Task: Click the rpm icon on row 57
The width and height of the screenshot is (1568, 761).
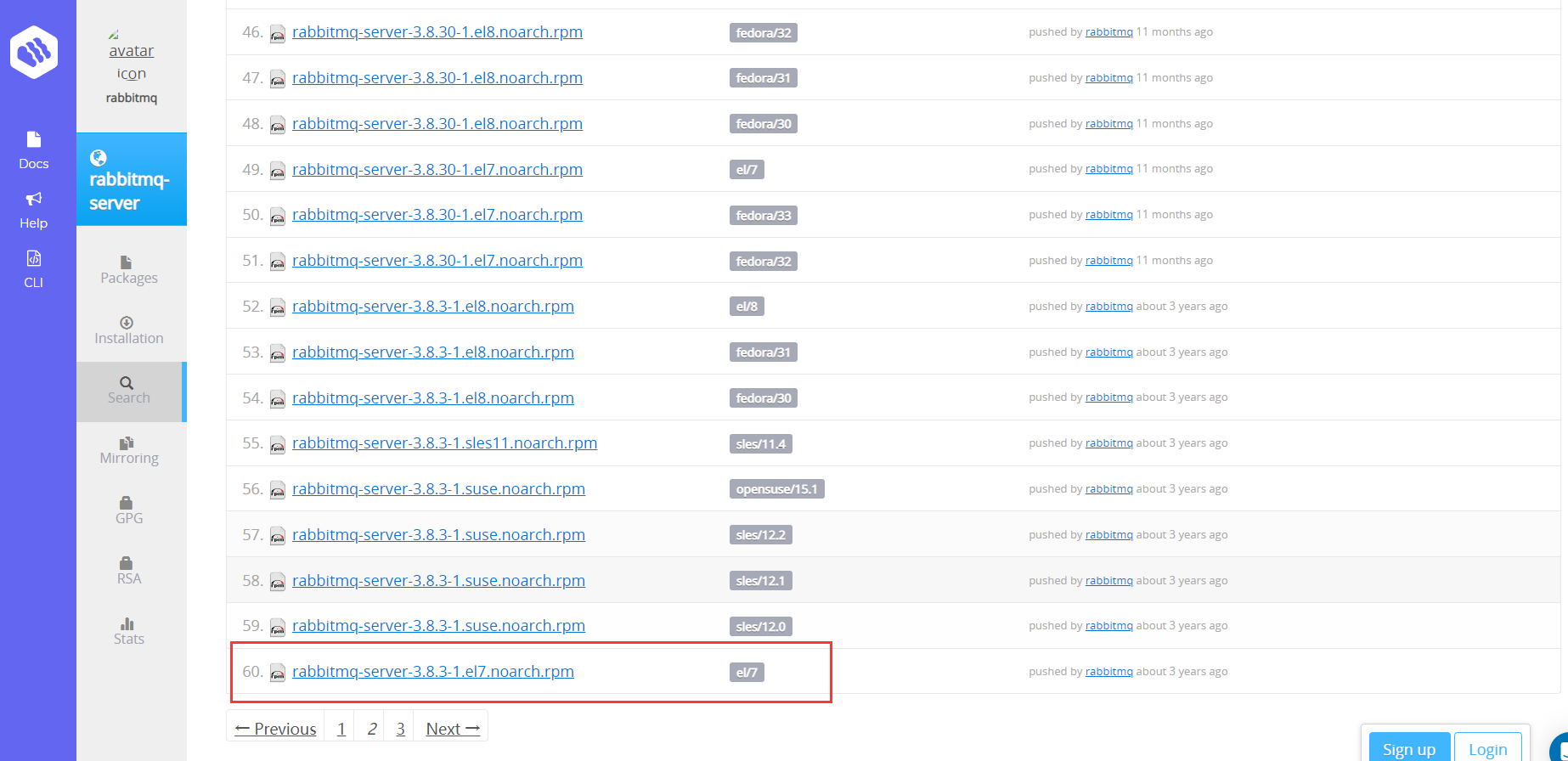Action: (278, 537)
